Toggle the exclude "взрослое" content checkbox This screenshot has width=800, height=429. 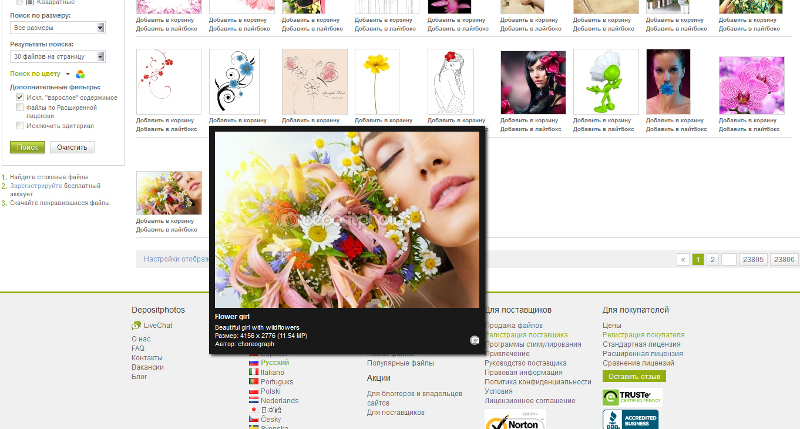(x=20, y=97)
